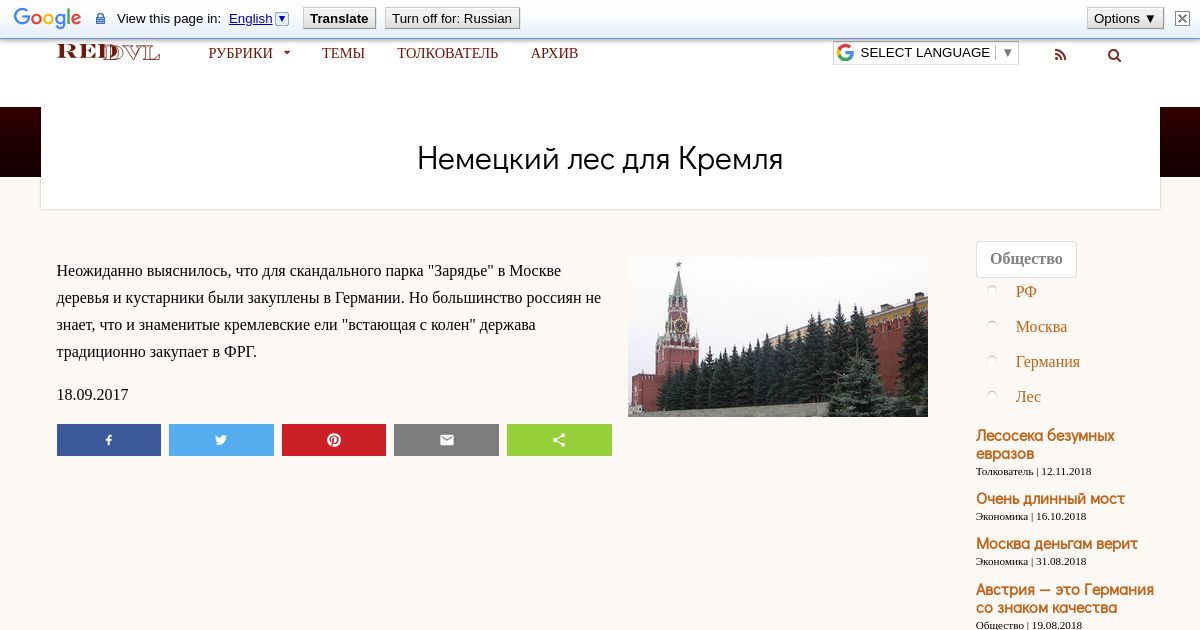Click the Google logo in translate bar
This screenshot has width=1200, height=630.
[x=47, y=18]
